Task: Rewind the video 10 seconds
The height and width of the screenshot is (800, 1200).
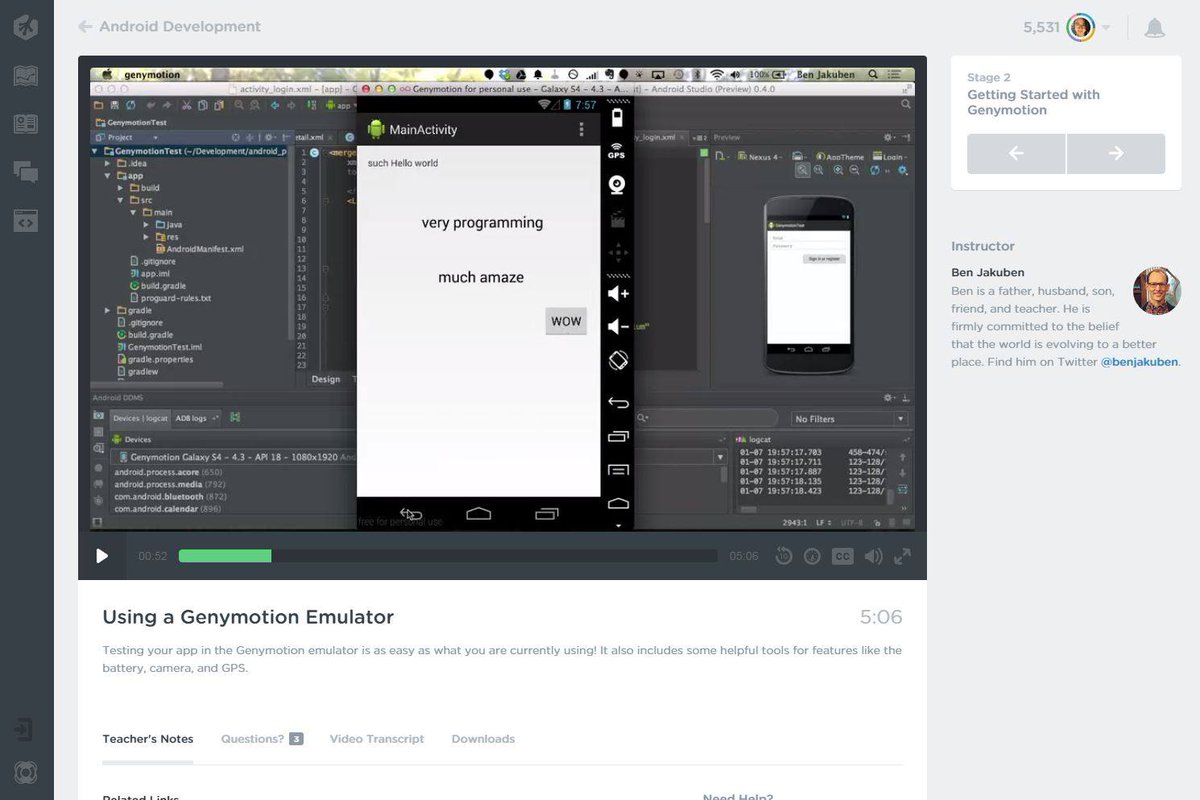Action: 784,556
